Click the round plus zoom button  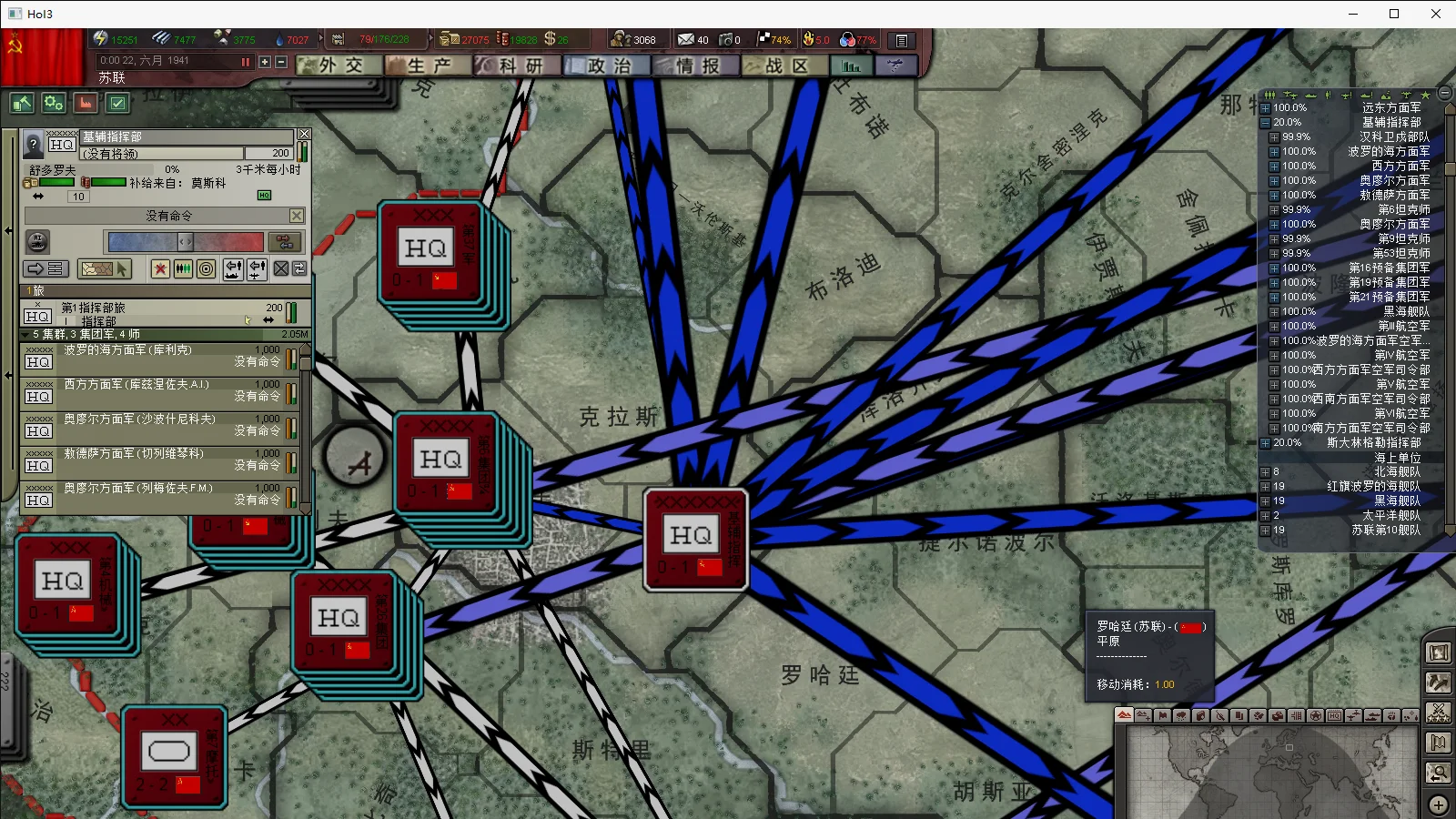coord(1439,804)
